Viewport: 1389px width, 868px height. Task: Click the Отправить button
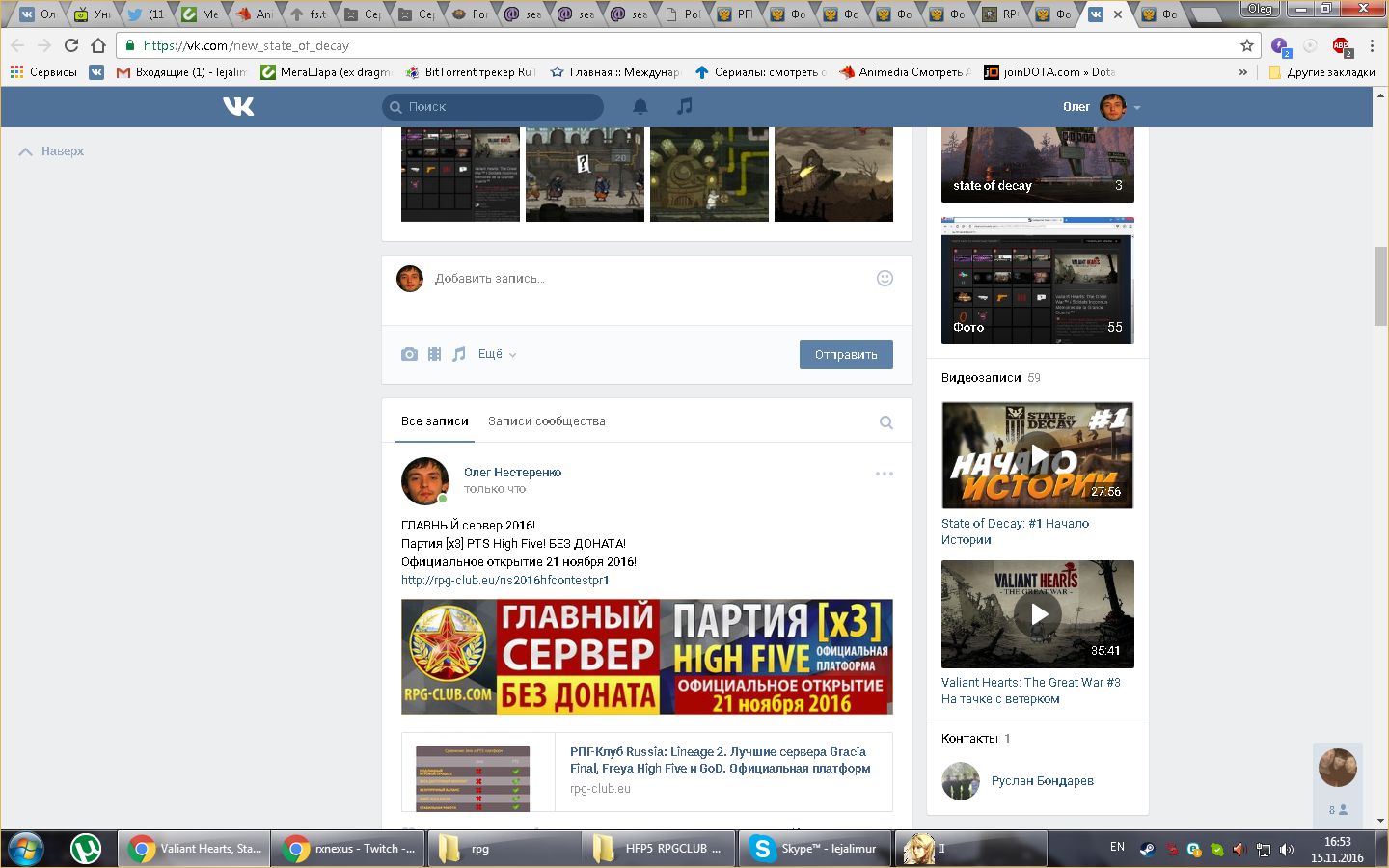(846, 355)
